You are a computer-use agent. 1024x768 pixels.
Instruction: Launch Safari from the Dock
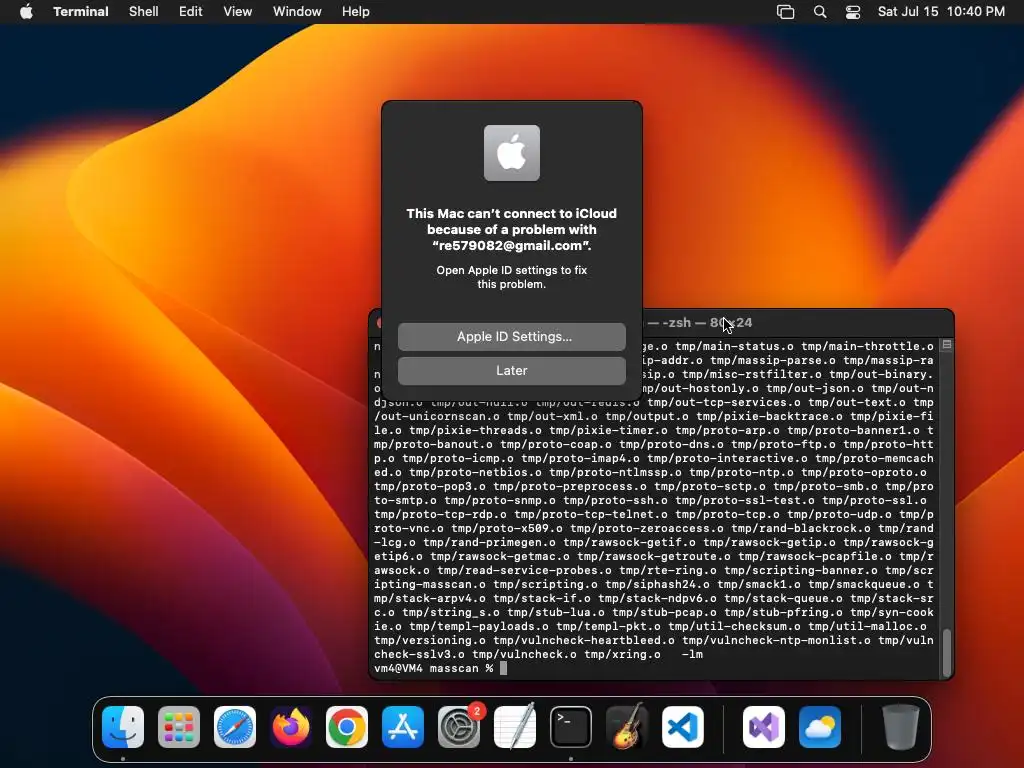pyautogui.click(x=235, y=727)
